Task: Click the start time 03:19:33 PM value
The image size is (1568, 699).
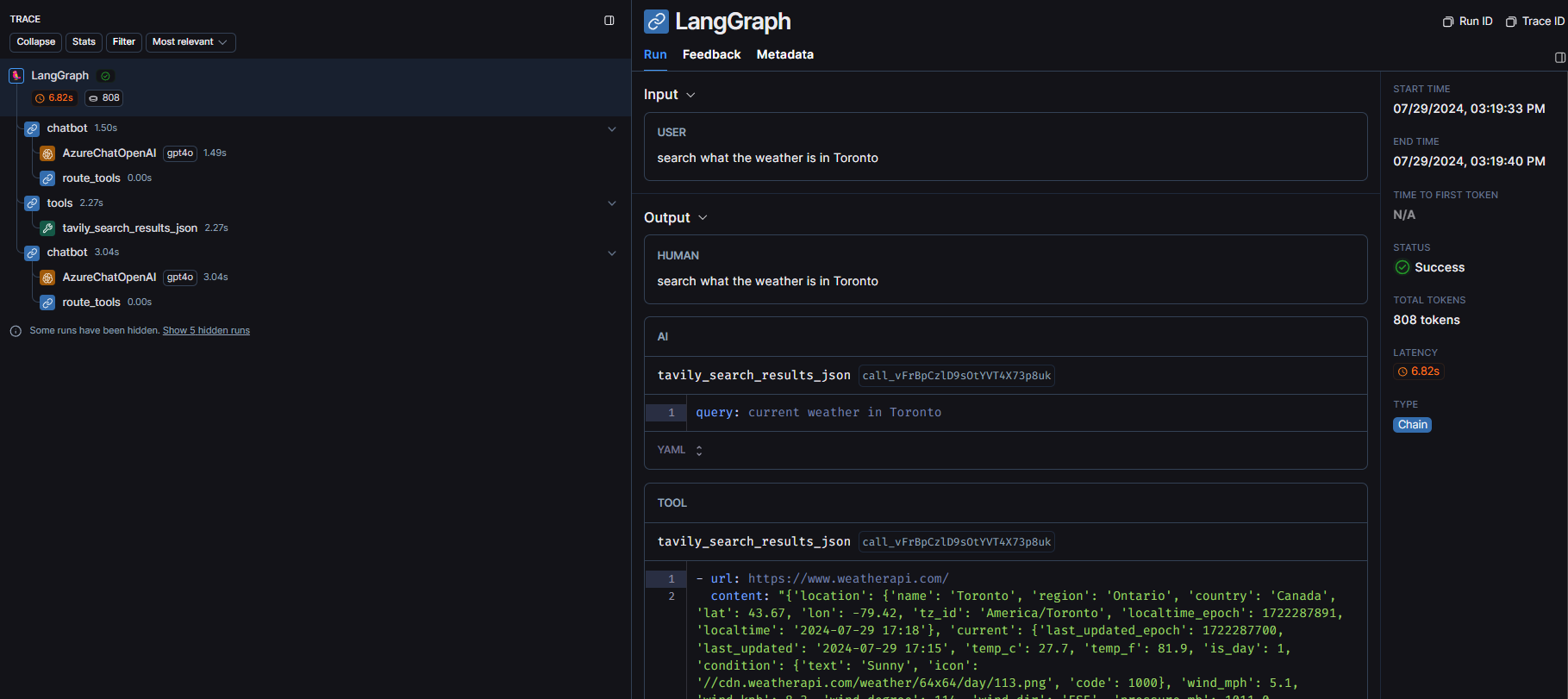Action: (x=1469, y=109)
